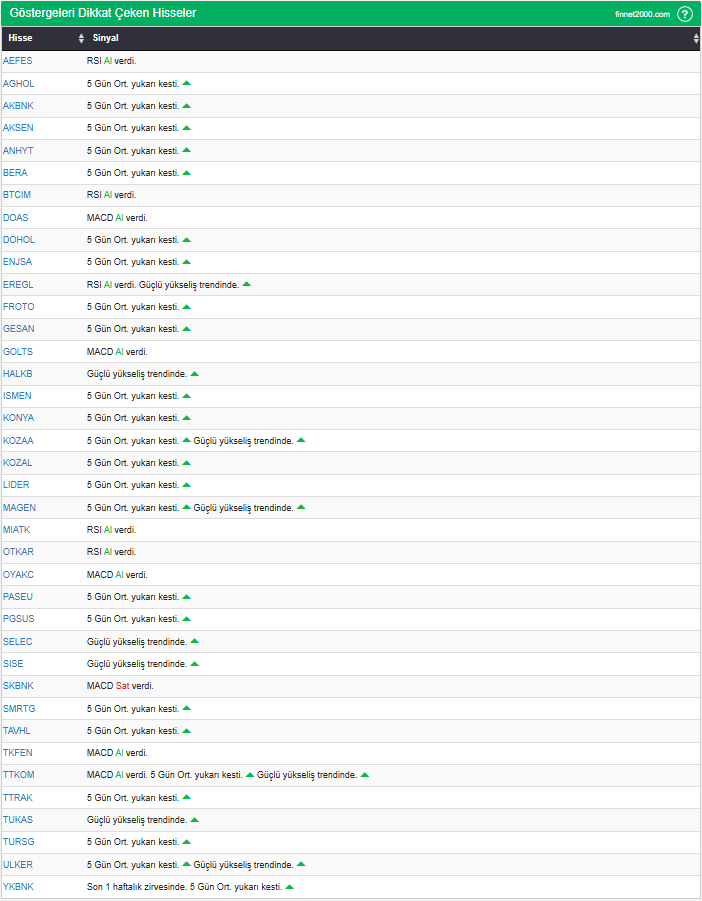Click the Sinyal column header label
Image resolution: width=702 pixels, height=901 pixels.
(x=106, y=38)
